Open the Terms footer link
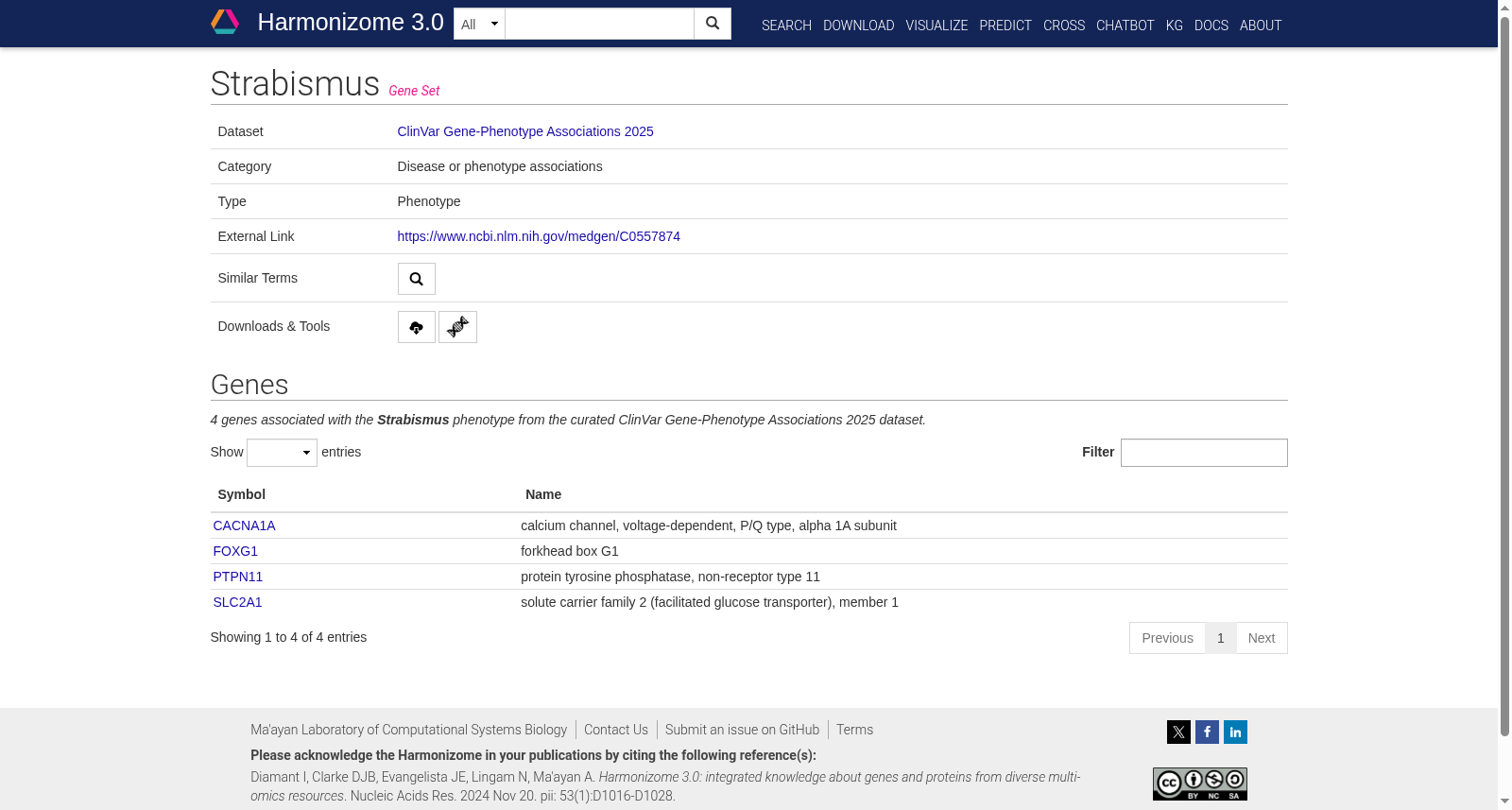The image size is (1512, 810). tap(854, 730)
